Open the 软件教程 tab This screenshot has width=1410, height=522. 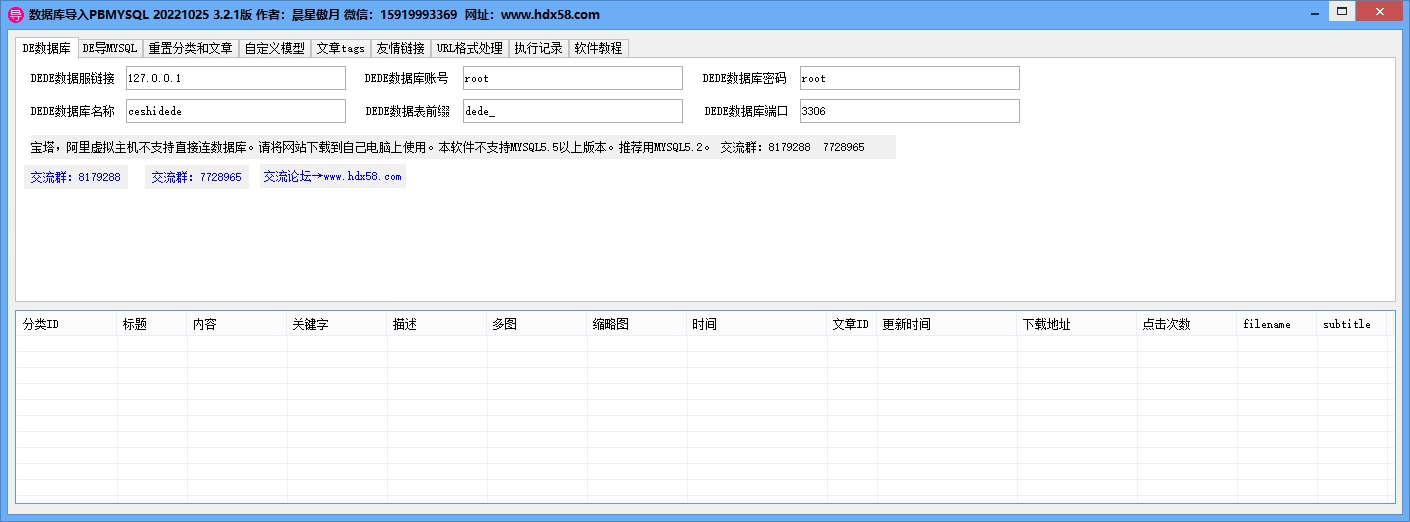tap(598, 48)
